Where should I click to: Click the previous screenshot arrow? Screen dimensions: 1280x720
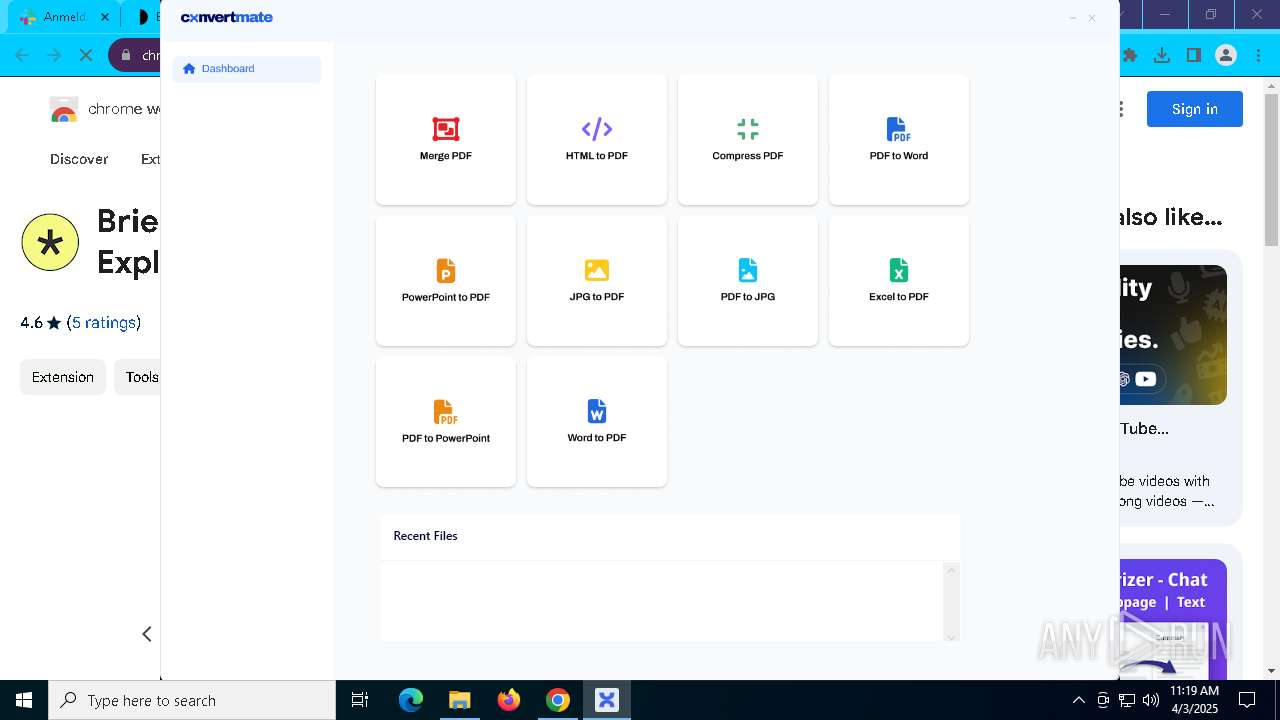pos(147,634)
